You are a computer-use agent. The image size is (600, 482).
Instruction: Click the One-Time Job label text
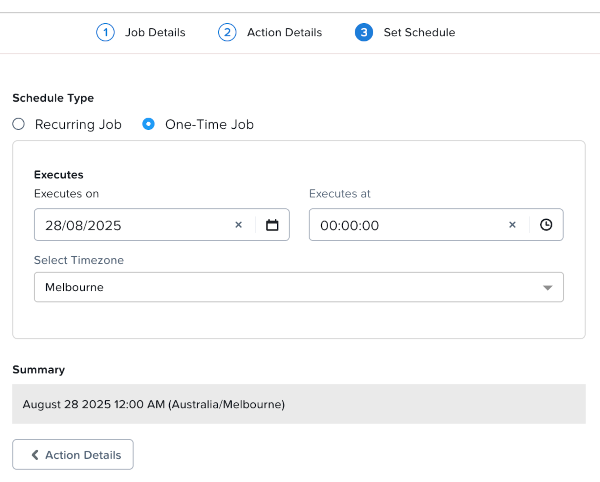point(209,125)
